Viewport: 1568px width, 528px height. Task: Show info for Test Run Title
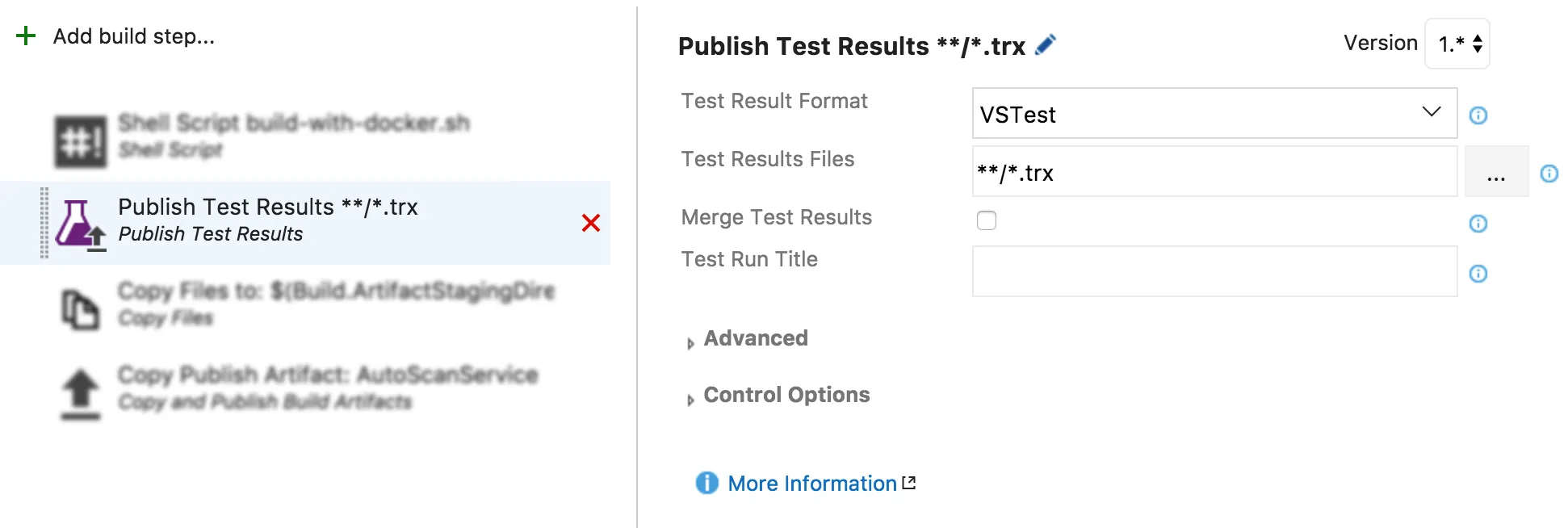pyautogui.click(x=1478, y=274)
